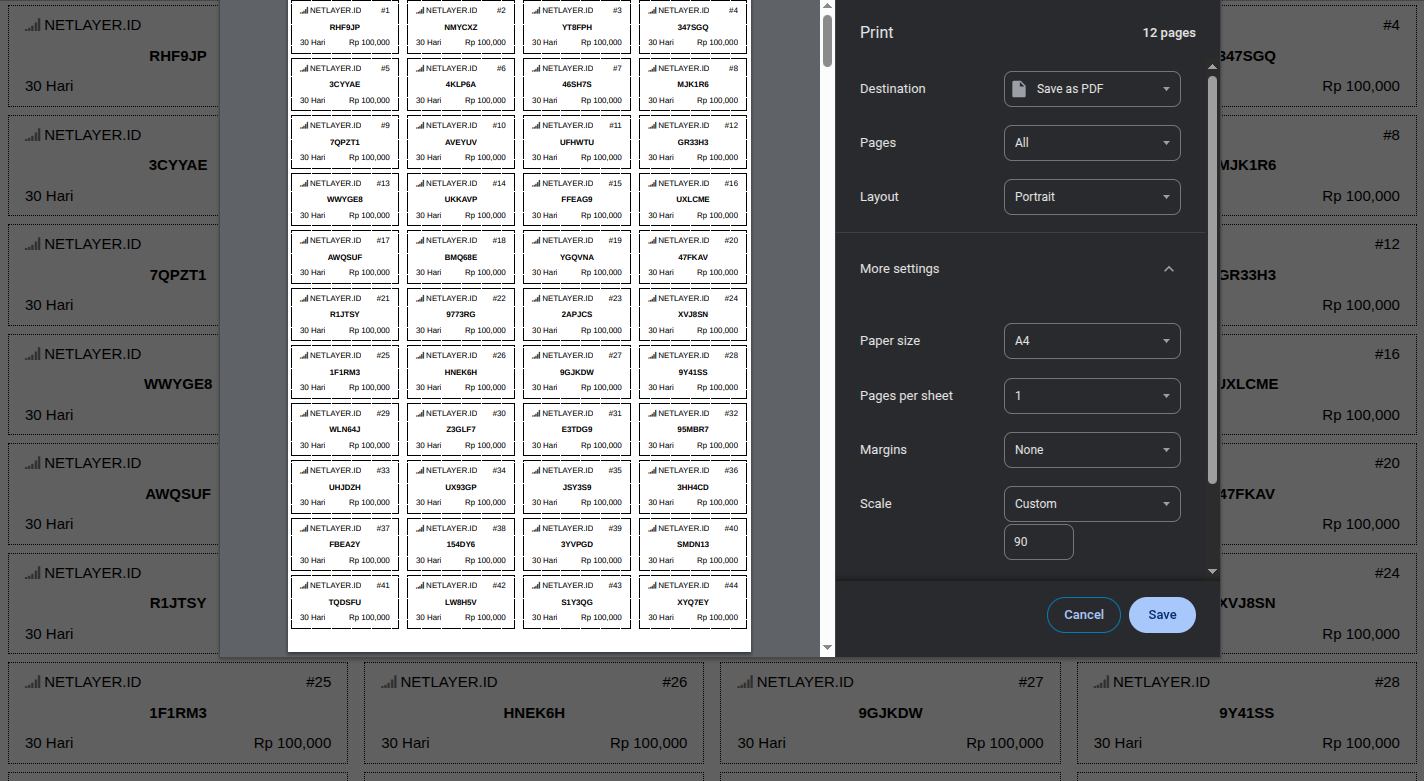Screen dimensions: 1424x781
Task: Click the Save button
Action: pyautogui.click(x=1162, y=615)
